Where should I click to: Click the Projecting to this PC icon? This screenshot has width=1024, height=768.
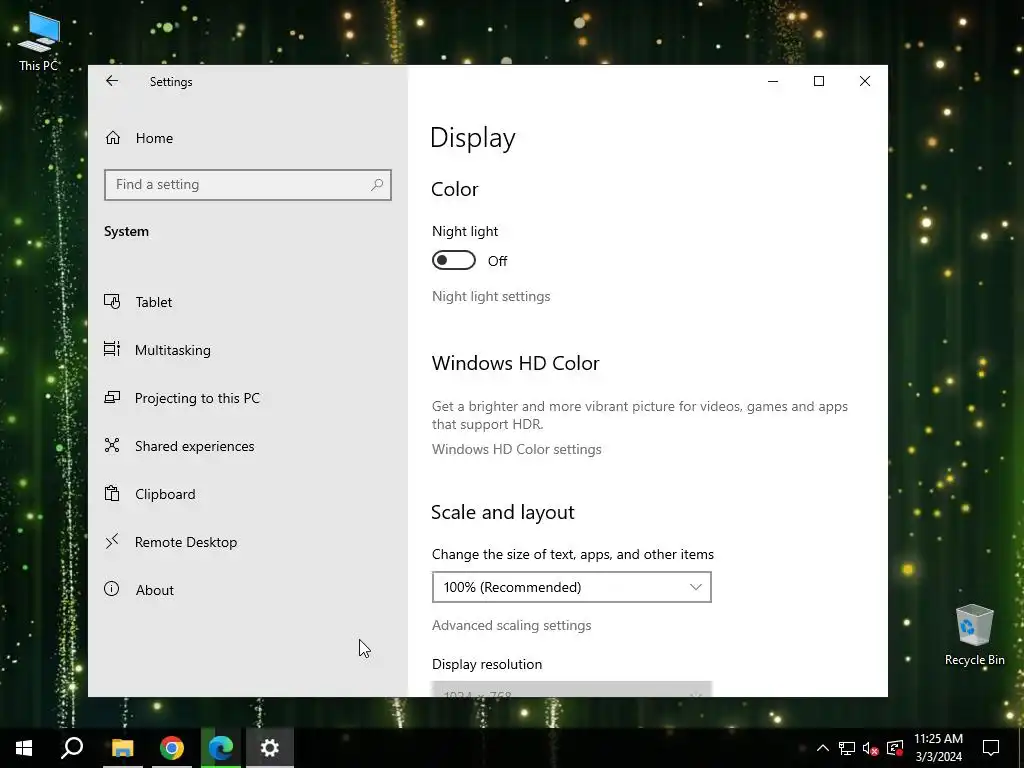[x=112, y=397]
